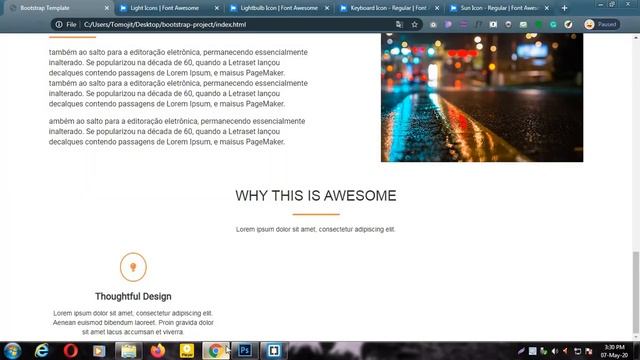This screenshot has height=360, width=640.
Task: Bookmark this page with the star
Action: (x=415, y=24)
